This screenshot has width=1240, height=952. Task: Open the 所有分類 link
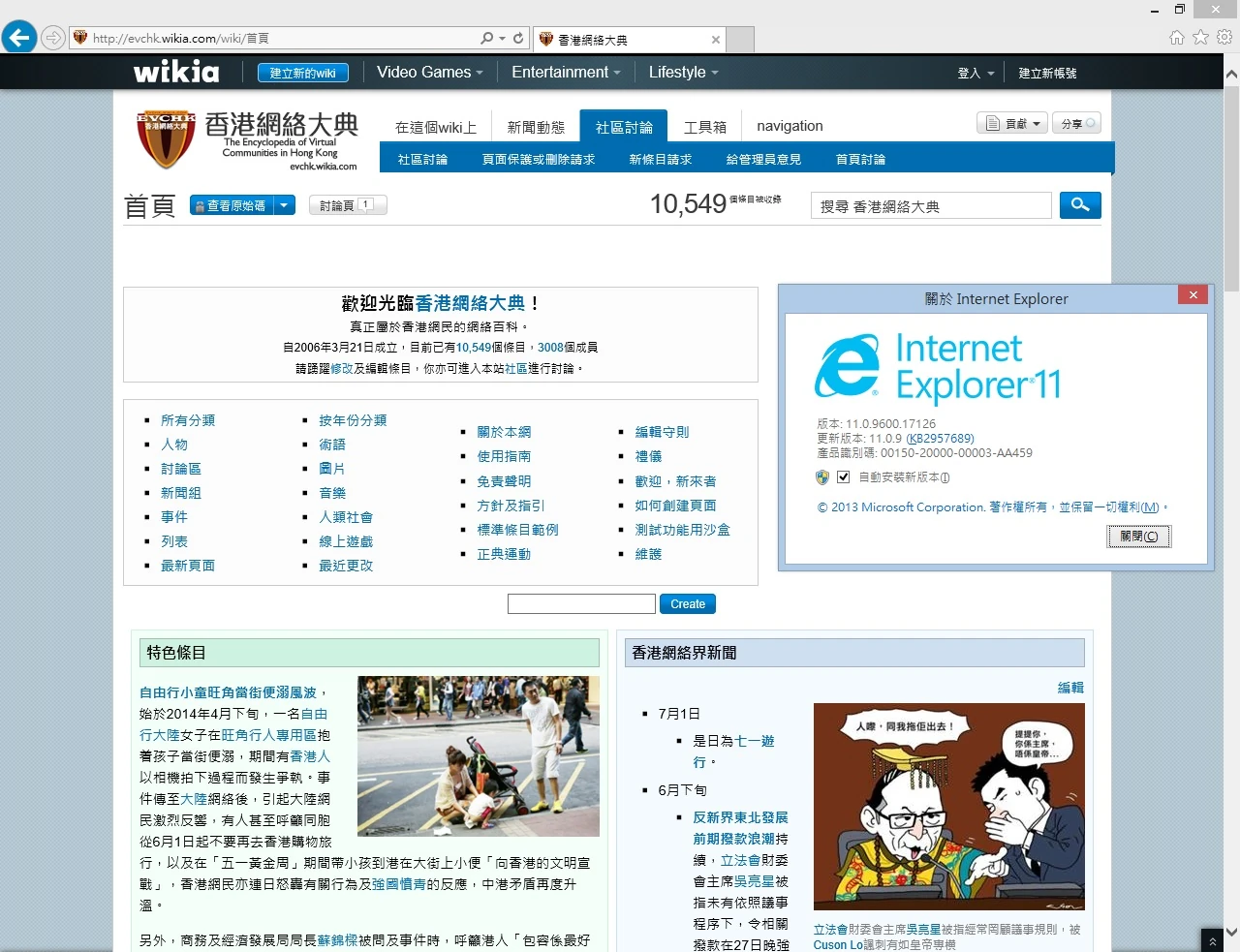coord(188,420)
